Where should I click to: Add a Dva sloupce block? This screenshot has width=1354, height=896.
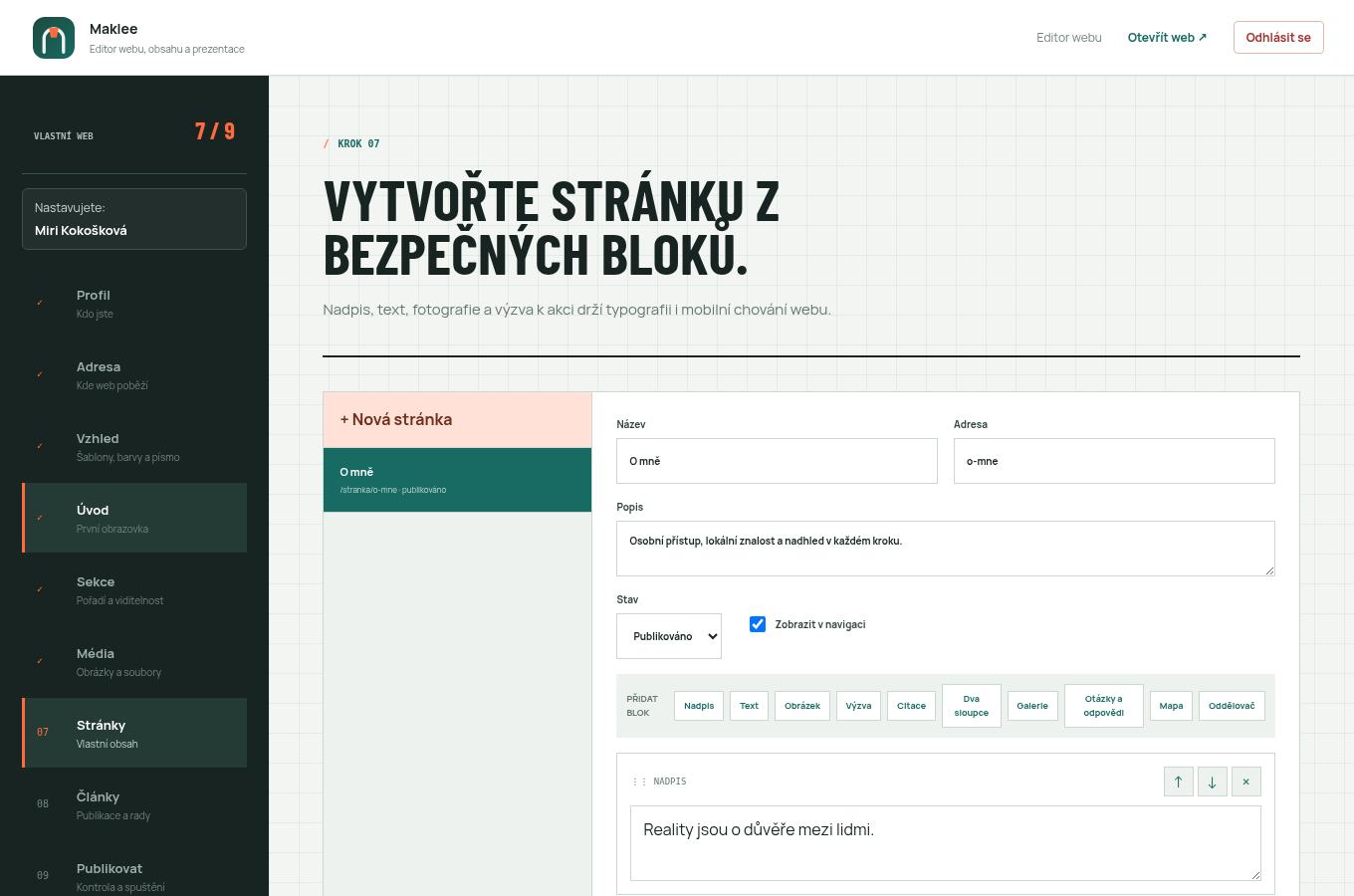pyautogui.click(x=972, y=706)
